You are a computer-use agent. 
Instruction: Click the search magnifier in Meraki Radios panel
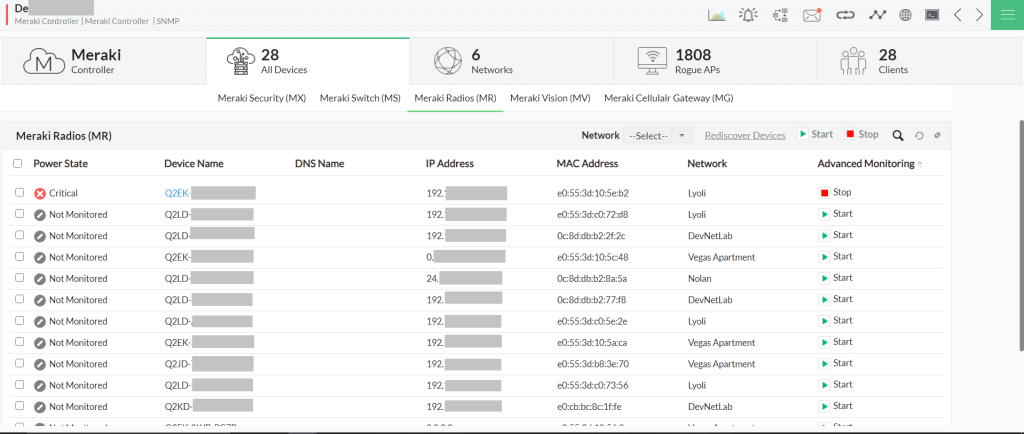[x=898, y=135]
